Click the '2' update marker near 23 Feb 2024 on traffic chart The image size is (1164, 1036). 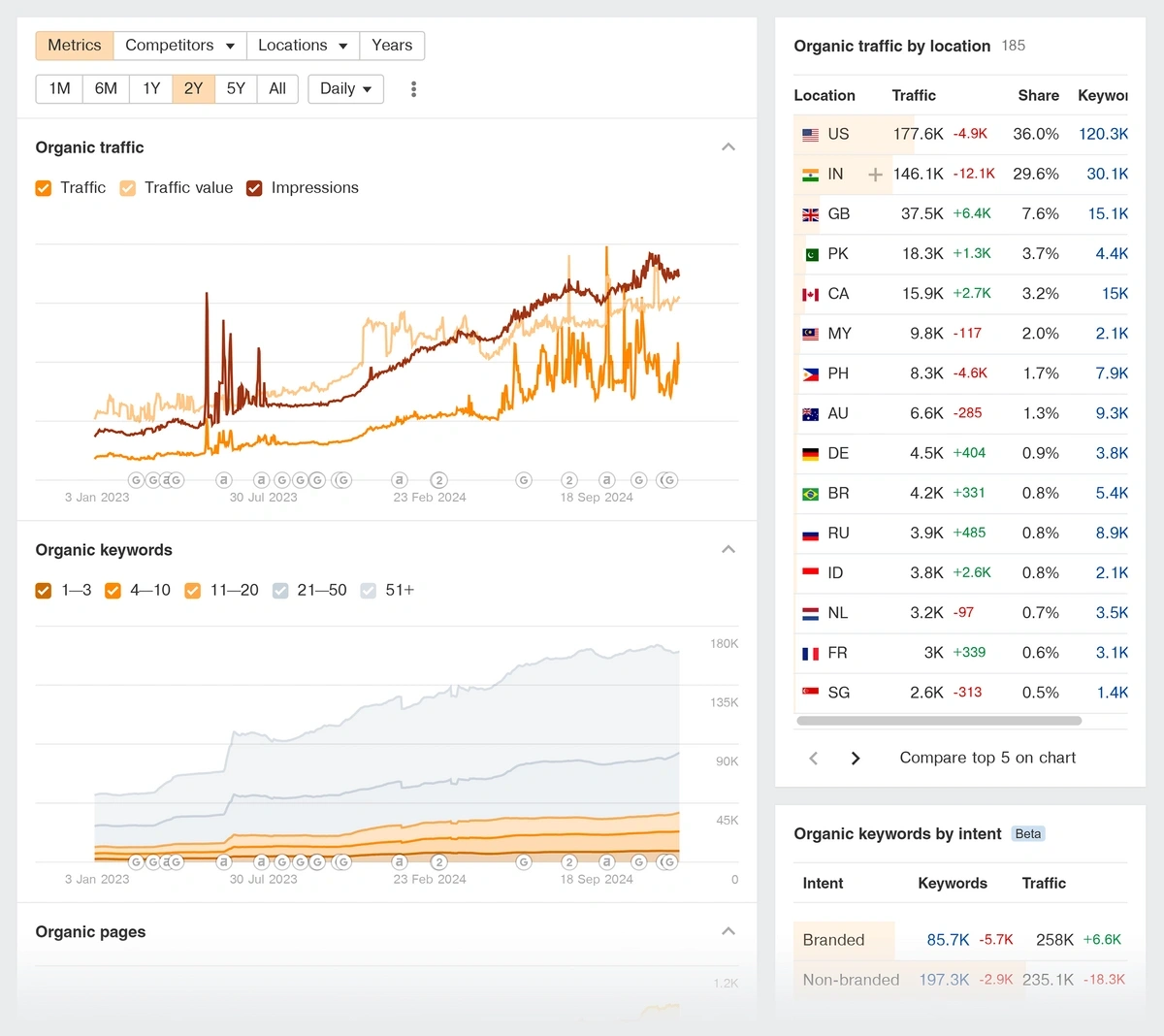tap(439, 480)
